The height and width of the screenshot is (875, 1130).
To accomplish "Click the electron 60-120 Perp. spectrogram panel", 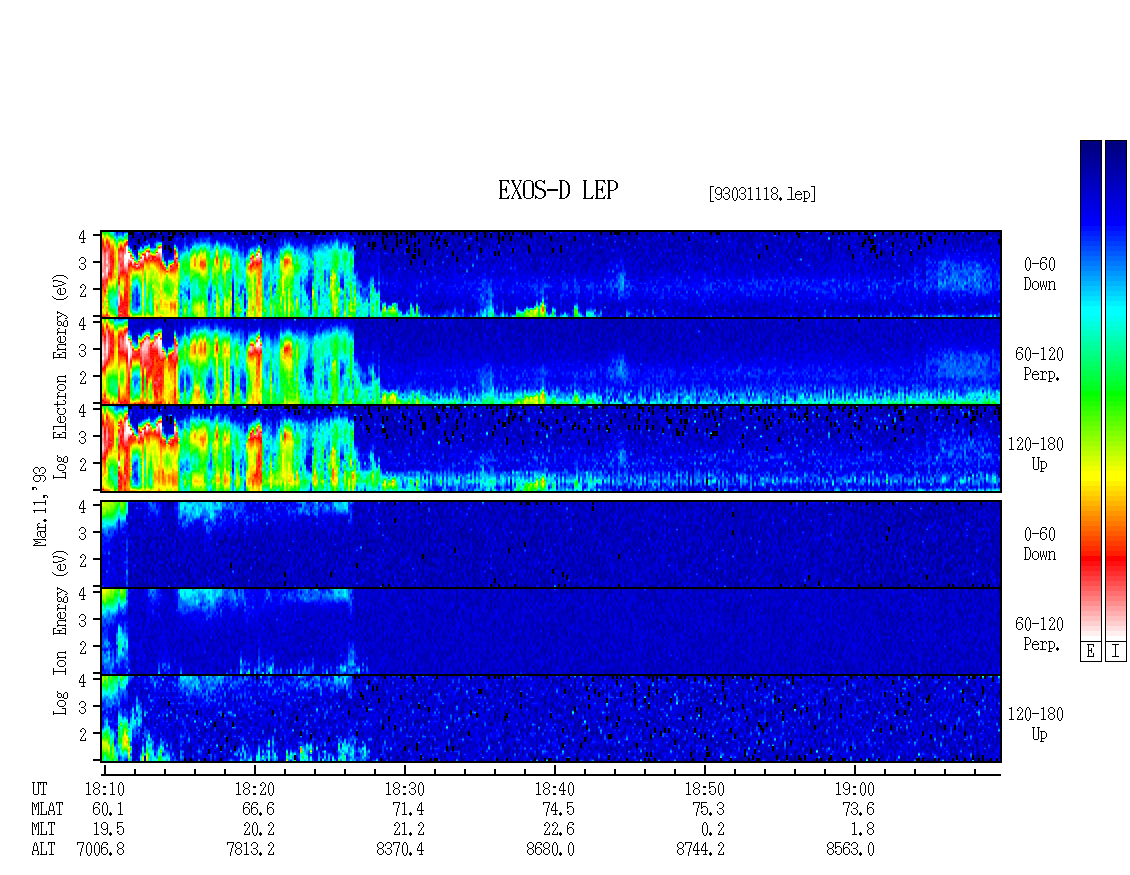I will 551,361.
